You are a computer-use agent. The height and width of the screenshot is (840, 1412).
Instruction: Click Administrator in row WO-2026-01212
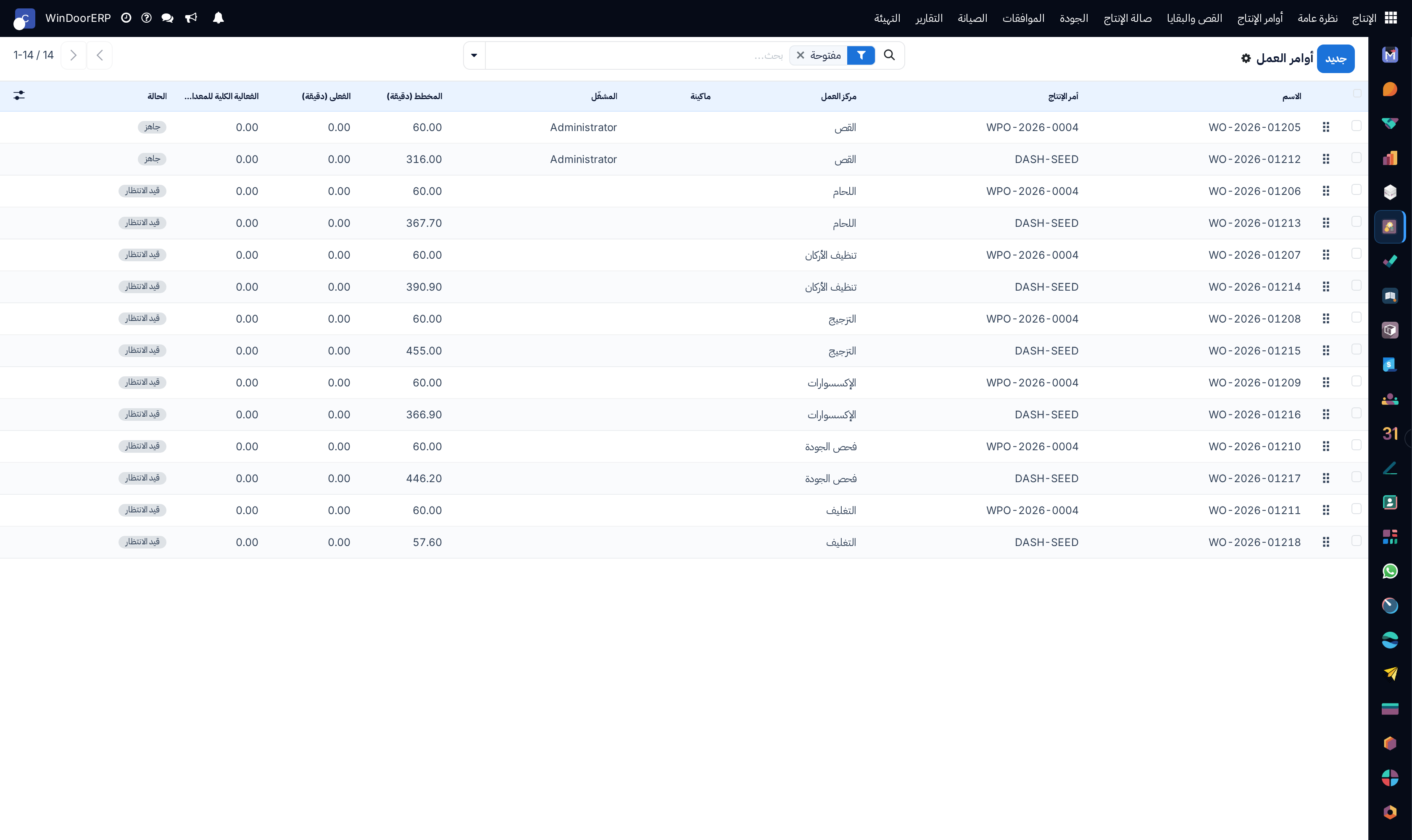(x=583, y=160)
